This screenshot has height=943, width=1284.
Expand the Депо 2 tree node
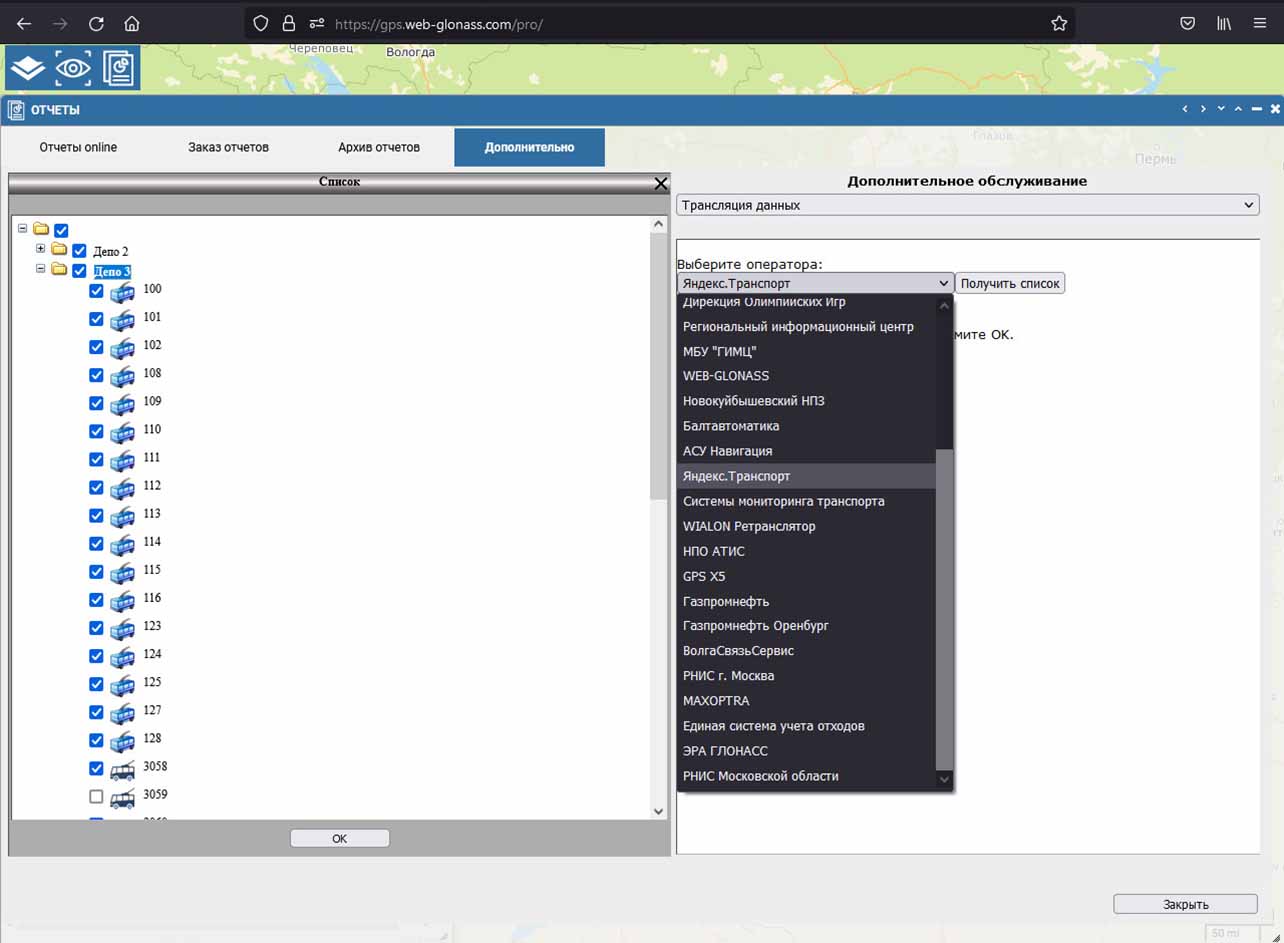coord(41,248)
